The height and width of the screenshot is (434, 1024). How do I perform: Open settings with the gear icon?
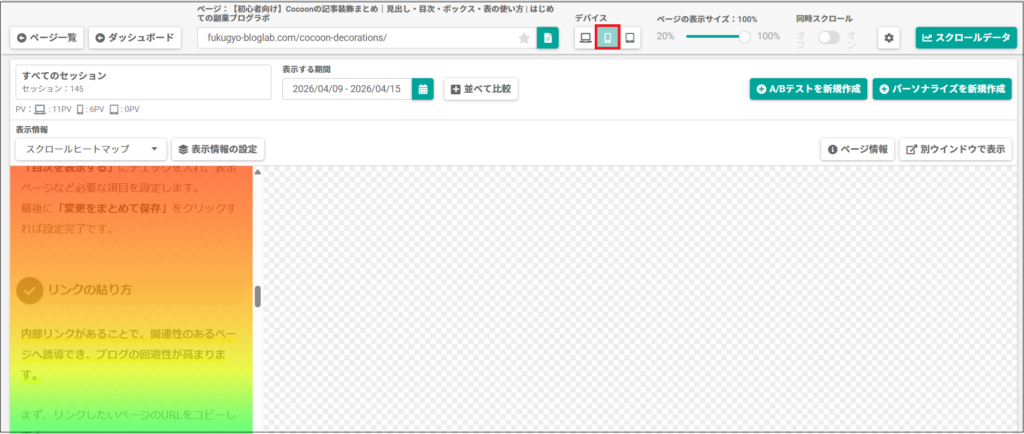click(888, 38)
